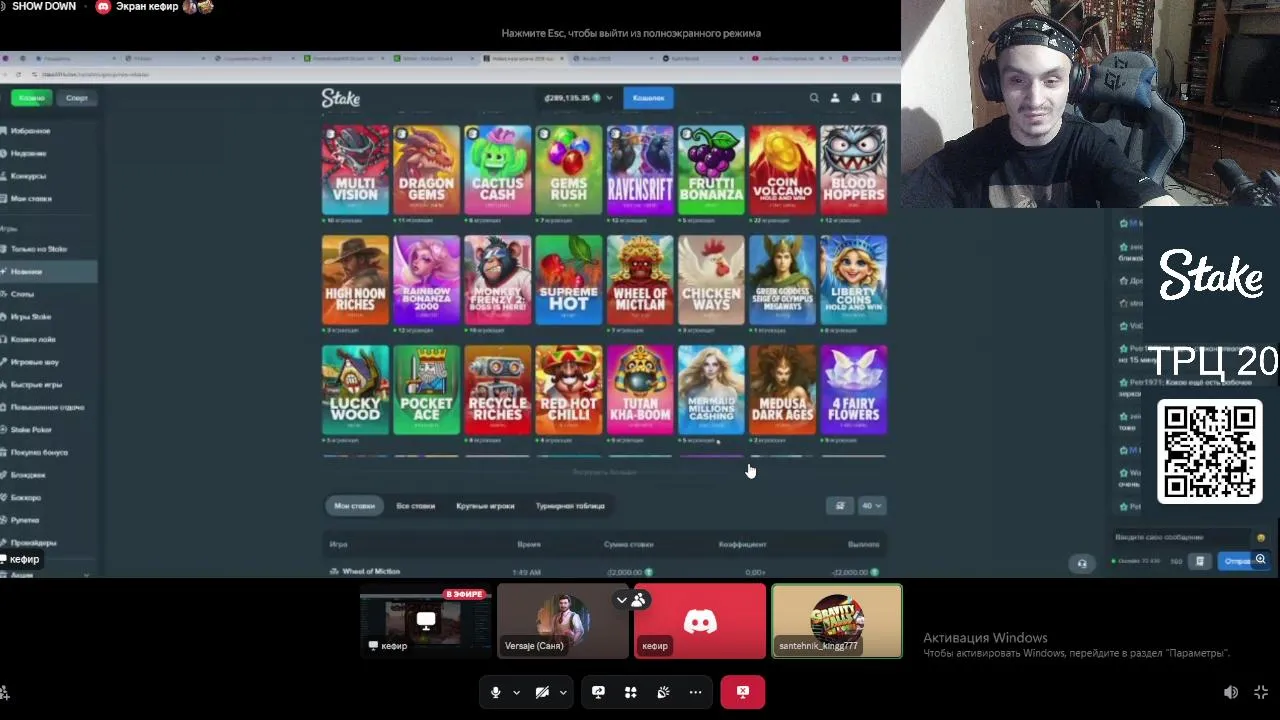Open the 4 Fairy Flowers game tile
Viewport: 1280px width, 720px height.
tap(854, 390)
